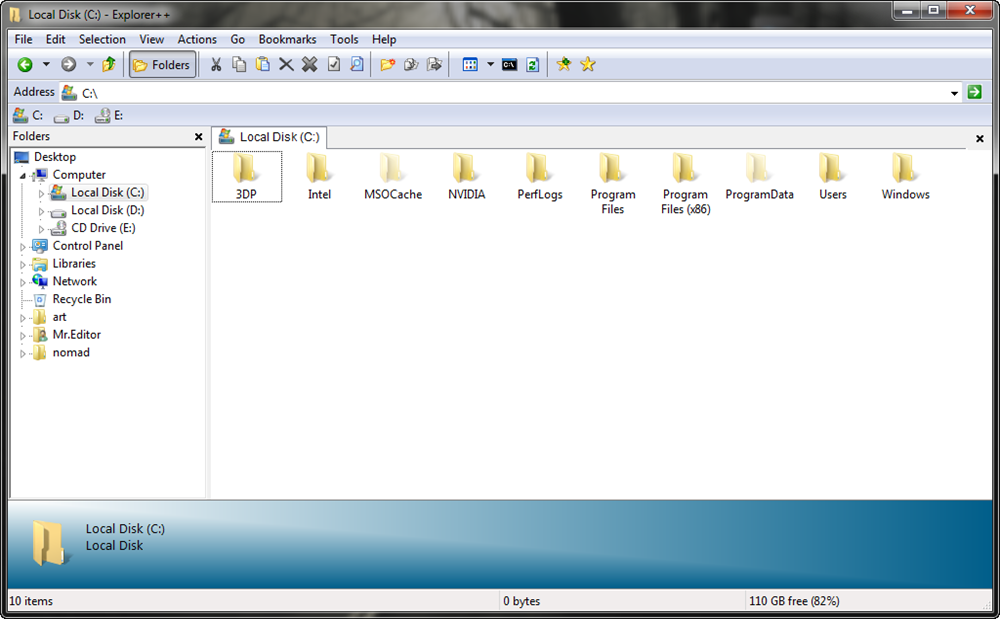Paste items with the clipboard icon
The width and height of the screenshot is (1000, 619).
[262, 64]
